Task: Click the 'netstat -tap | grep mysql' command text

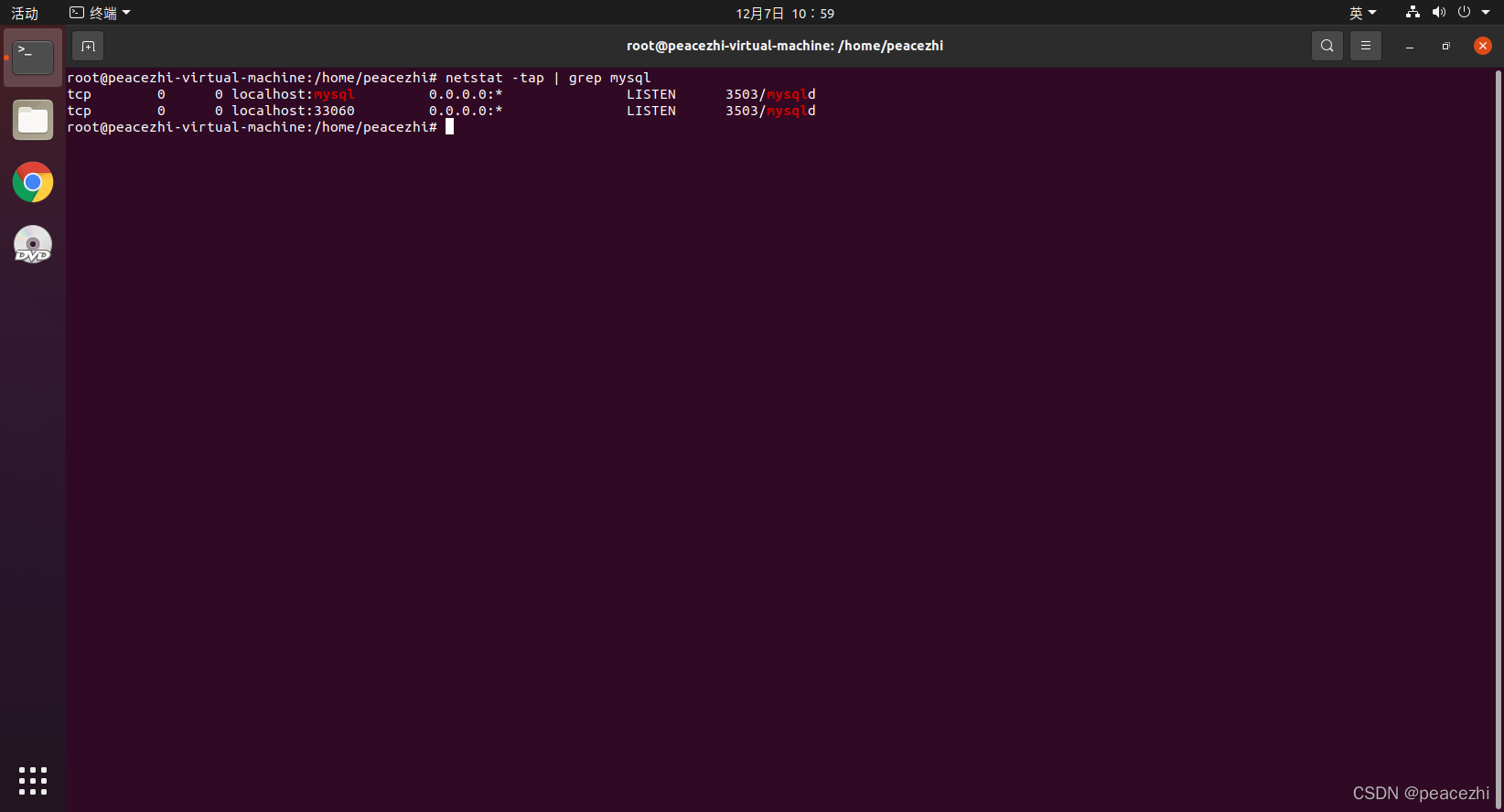Action: tap(548, 78)
